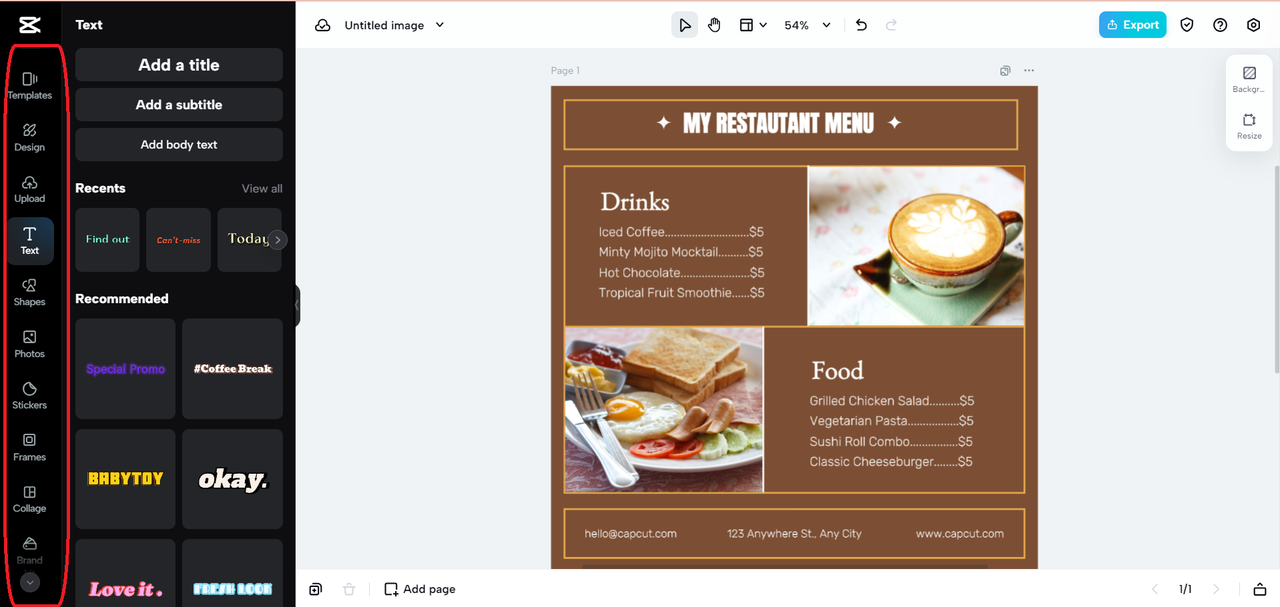The image size is (1280, 607).
Task: Choose the 'Love it.' text preset
Action: pyautogui.click(x=125, y=573)
